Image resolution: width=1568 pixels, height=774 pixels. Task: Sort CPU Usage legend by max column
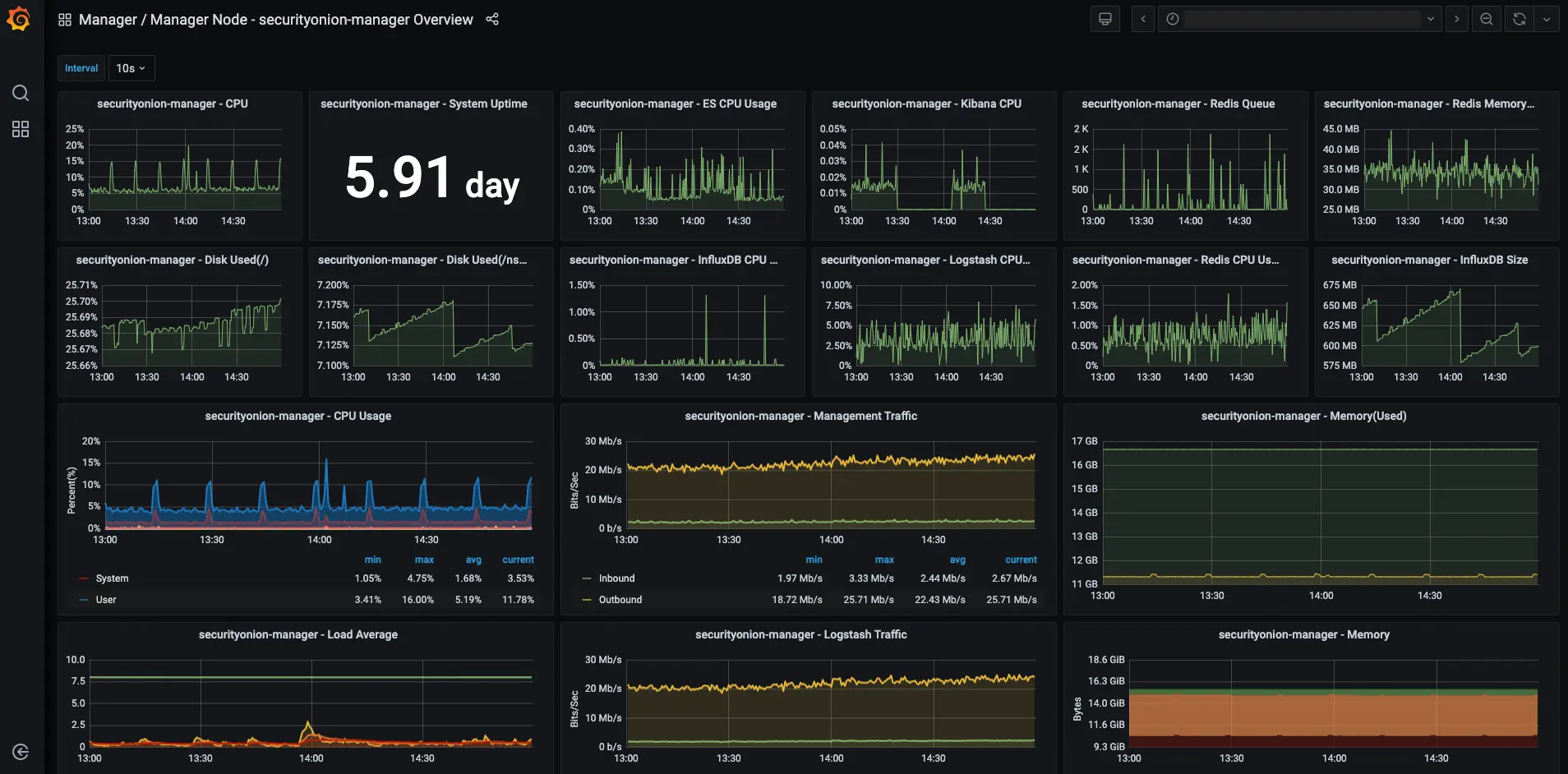click(424, 560)
